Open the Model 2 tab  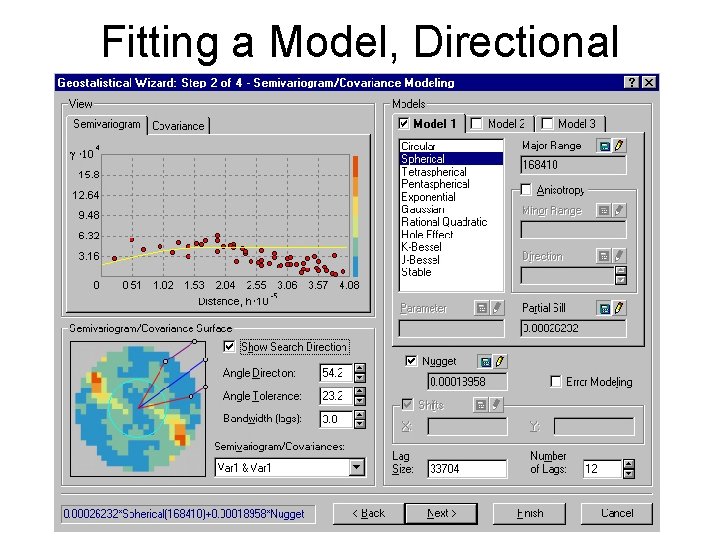[x=500, y=124]
